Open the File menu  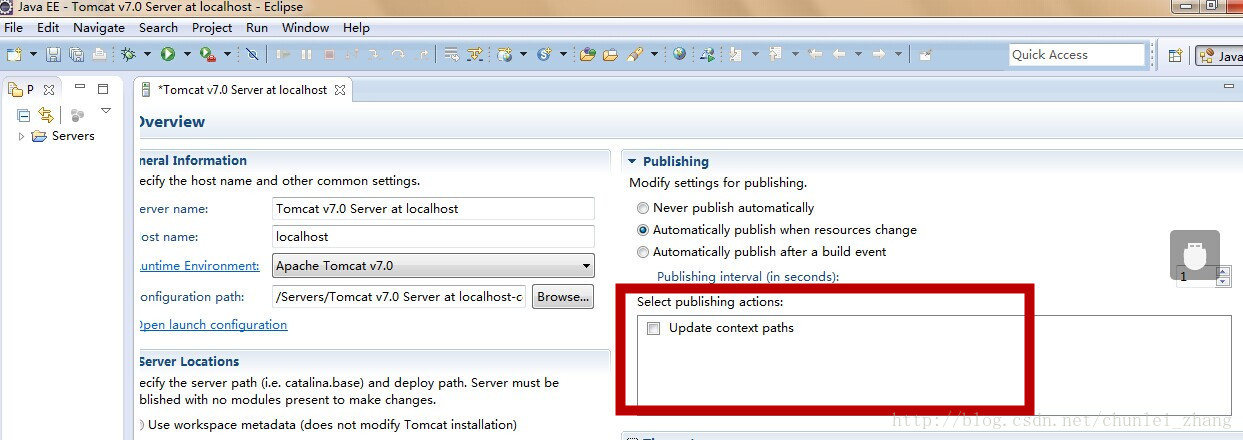pos(13,27)
